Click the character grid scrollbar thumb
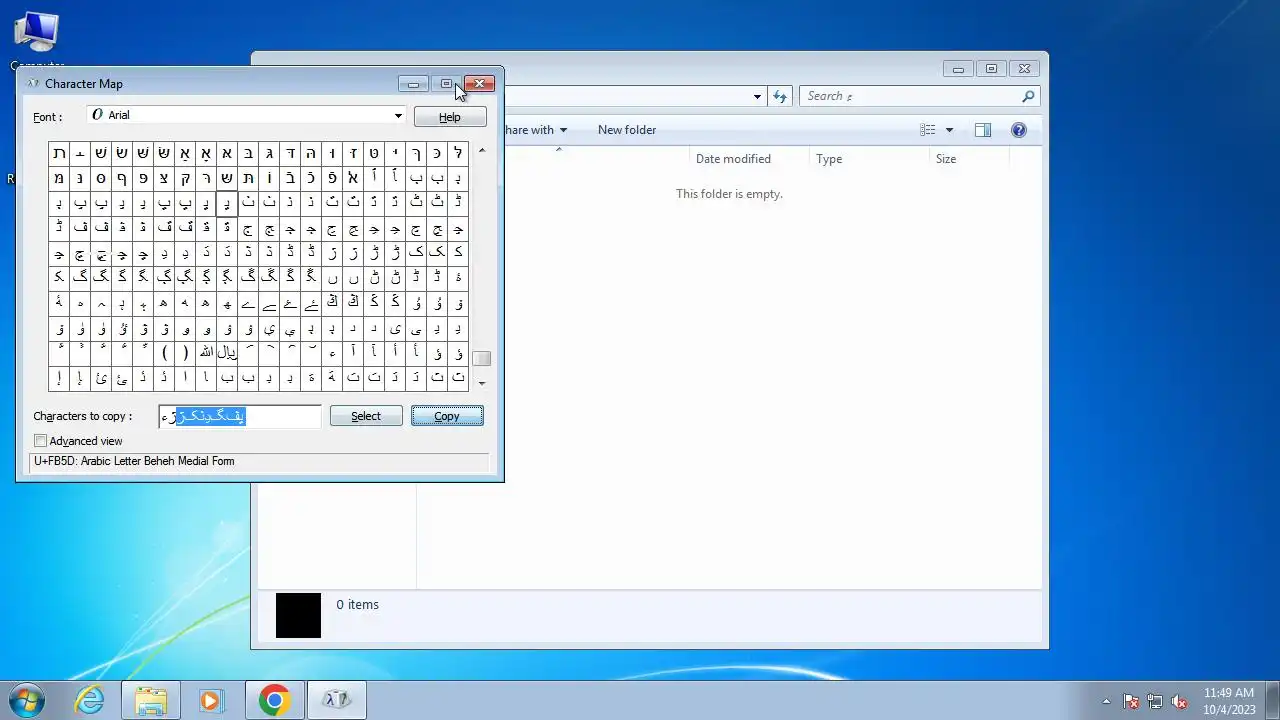The image size is (1280, 720). (x=482, y=359)
